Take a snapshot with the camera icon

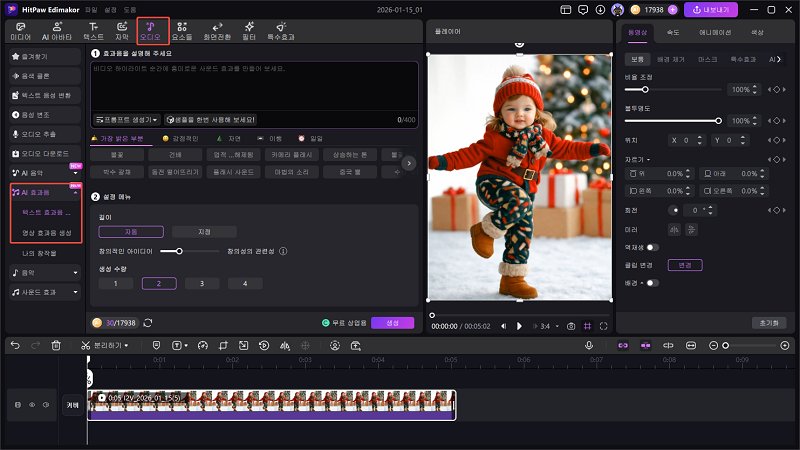(571, 326)
